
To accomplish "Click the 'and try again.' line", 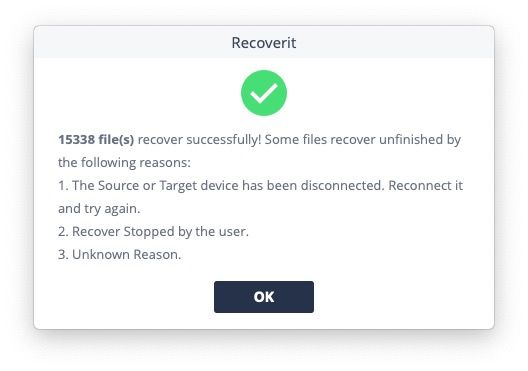I will 99,209.
